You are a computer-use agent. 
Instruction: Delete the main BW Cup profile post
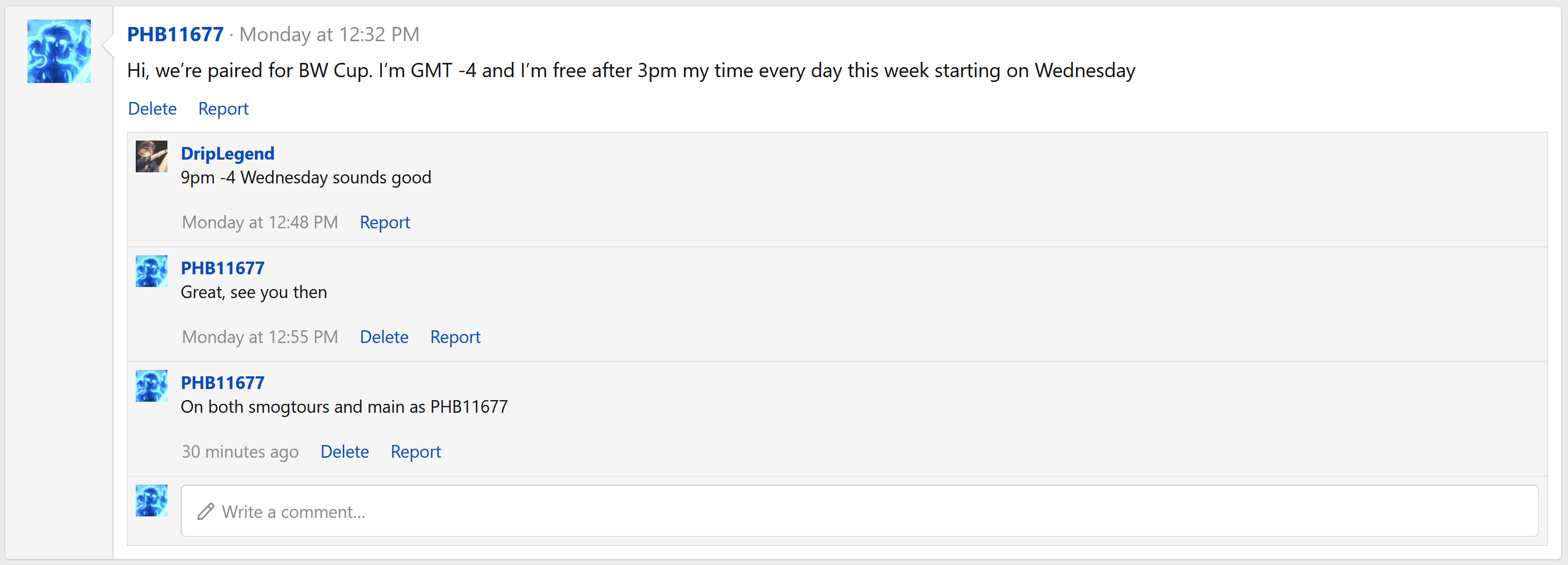152,108
